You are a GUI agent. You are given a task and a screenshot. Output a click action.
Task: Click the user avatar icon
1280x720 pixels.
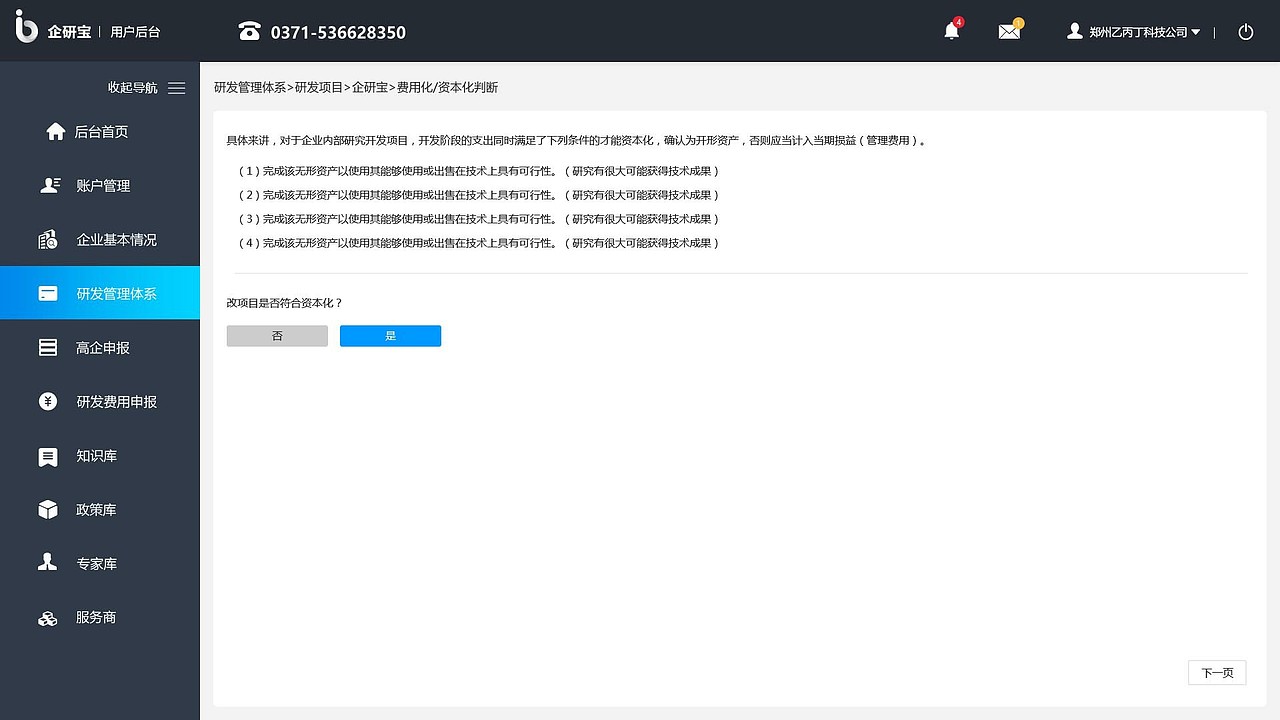pos(1075,31)
